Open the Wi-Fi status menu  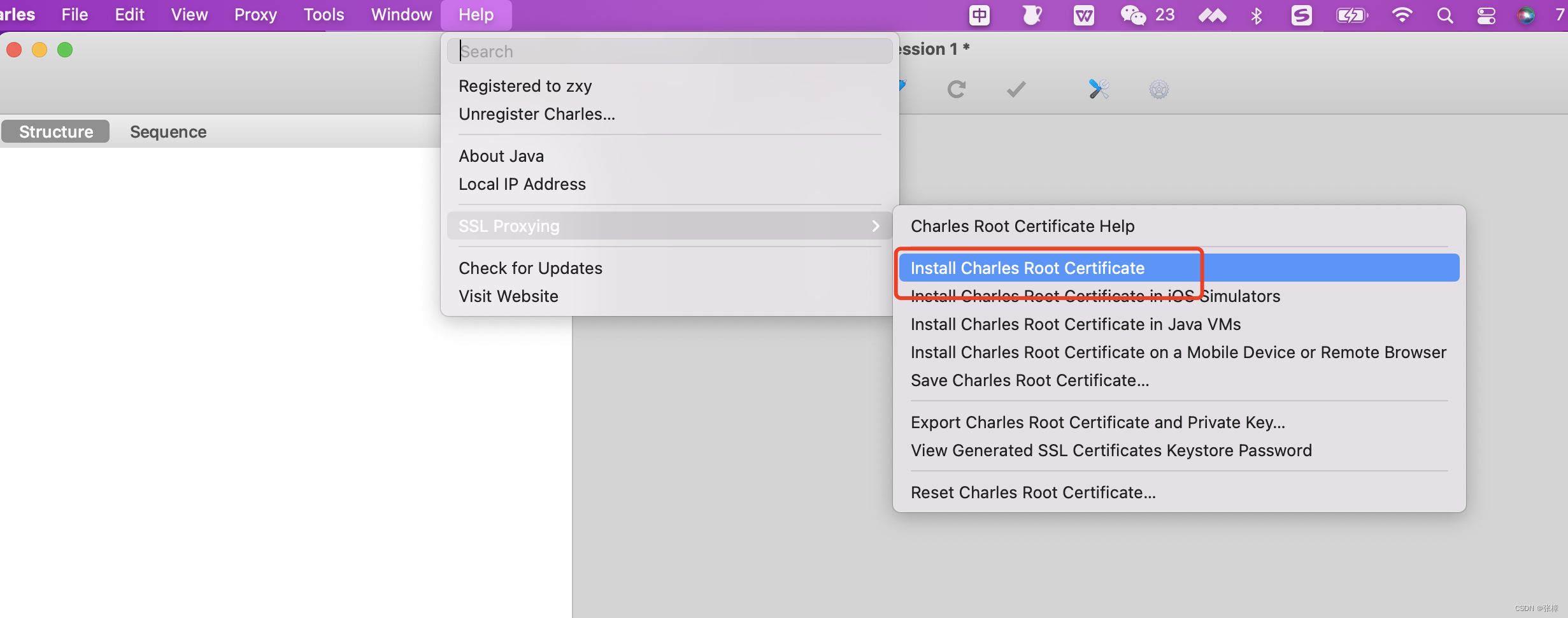coord(1402,15)
